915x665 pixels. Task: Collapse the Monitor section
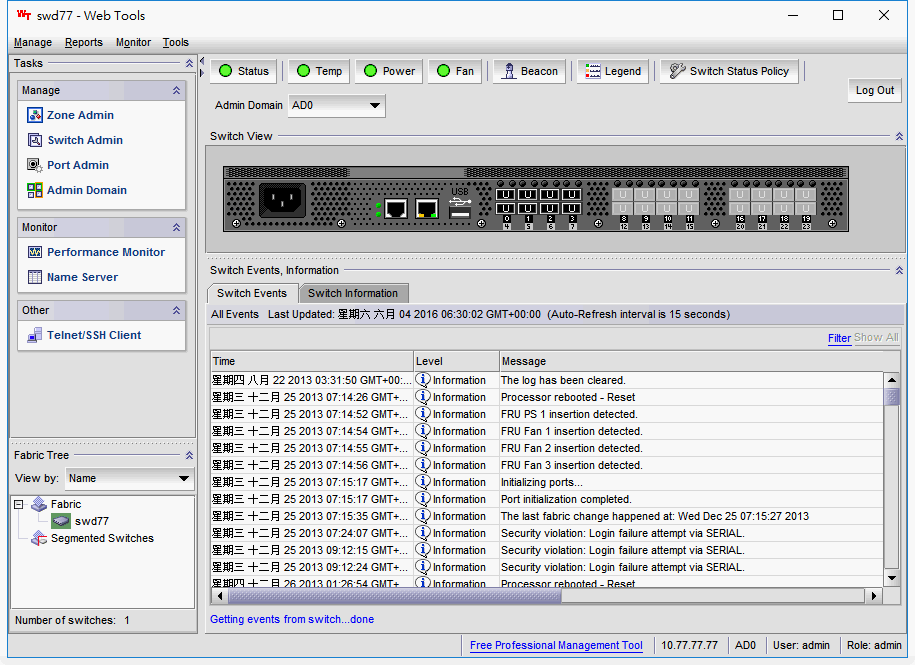point(176,228)
